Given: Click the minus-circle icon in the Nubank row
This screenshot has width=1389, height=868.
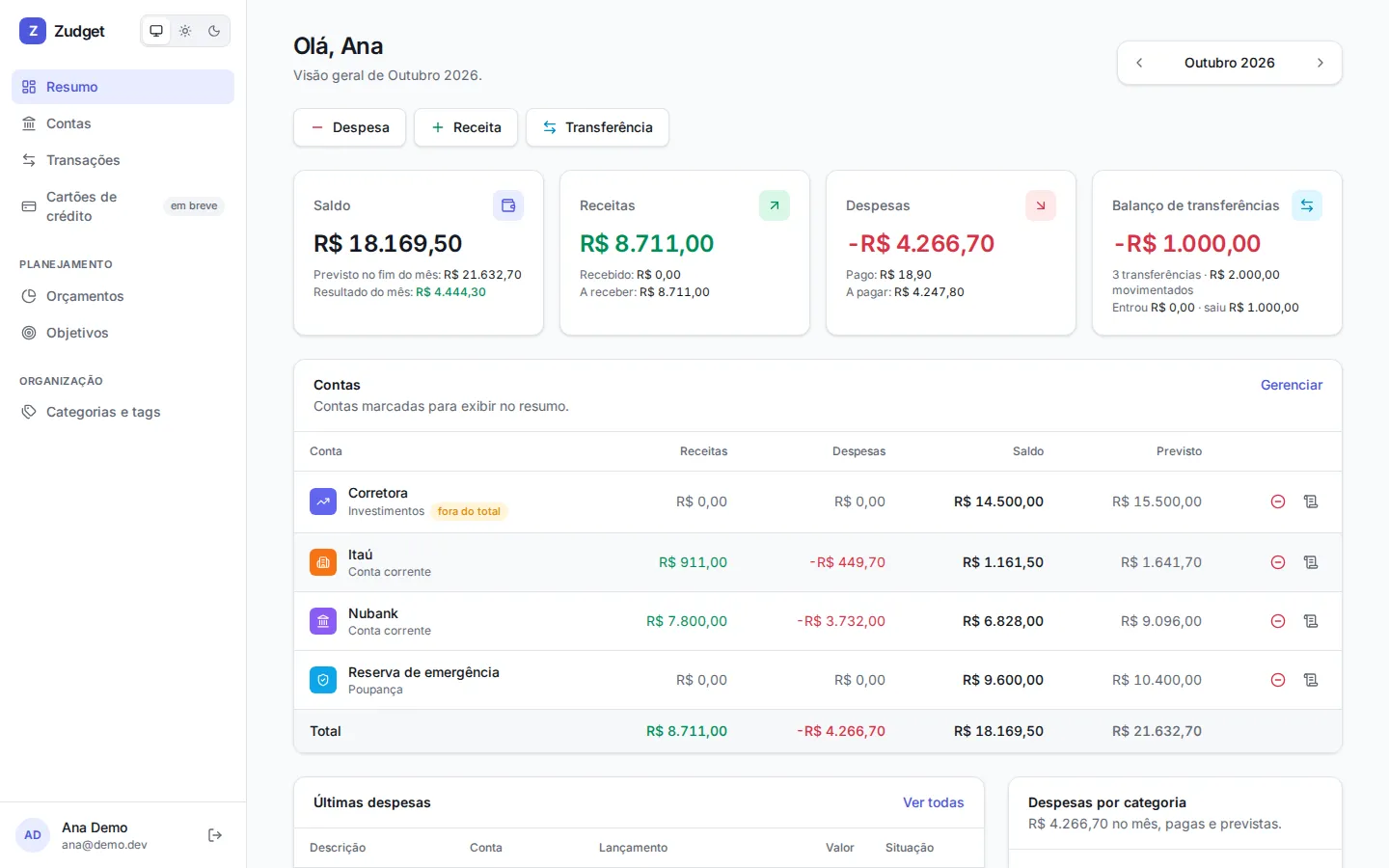Looking at the screenshot, I should click(x=1278, y=621).
